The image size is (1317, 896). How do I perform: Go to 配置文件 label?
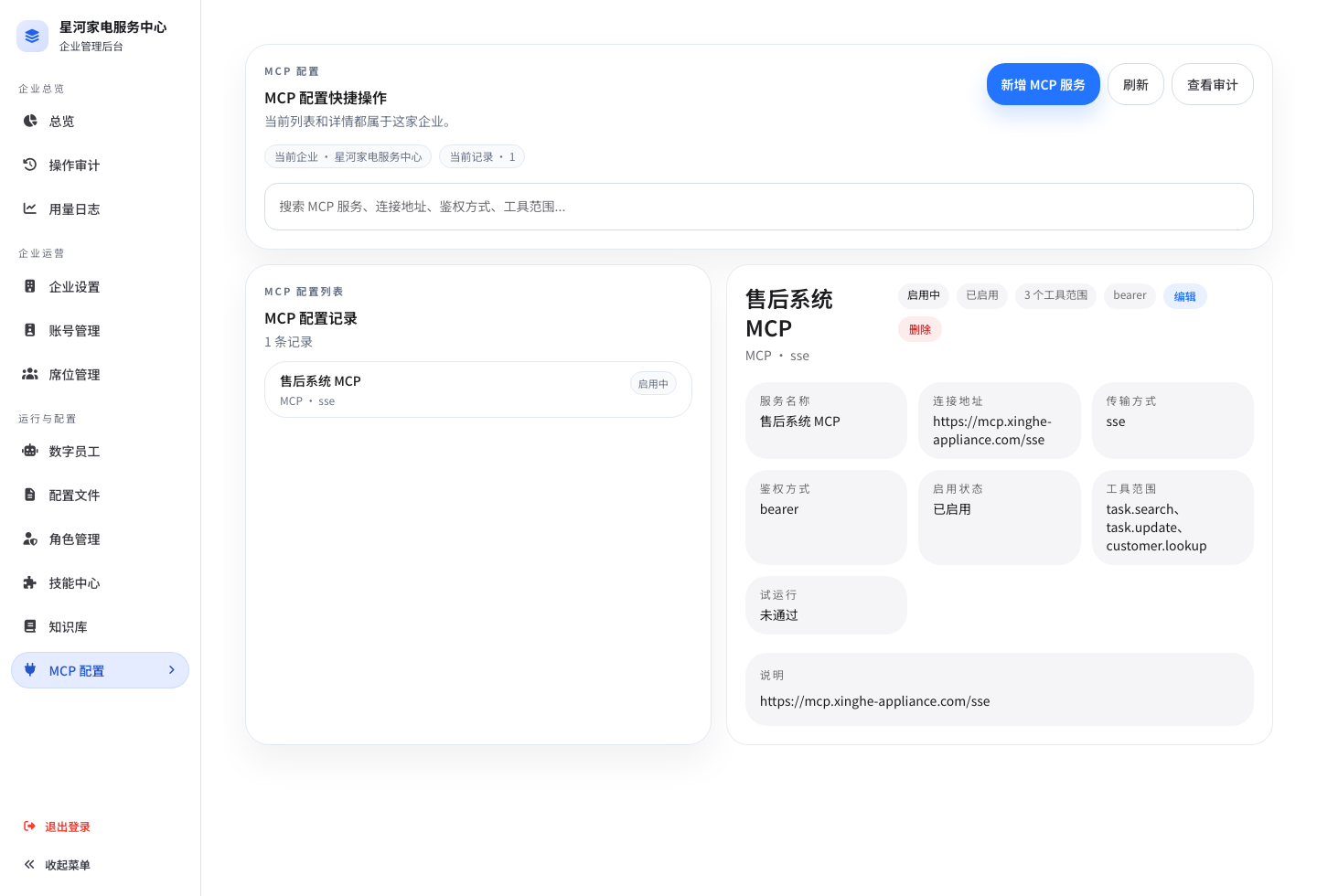tap(74, 496)
